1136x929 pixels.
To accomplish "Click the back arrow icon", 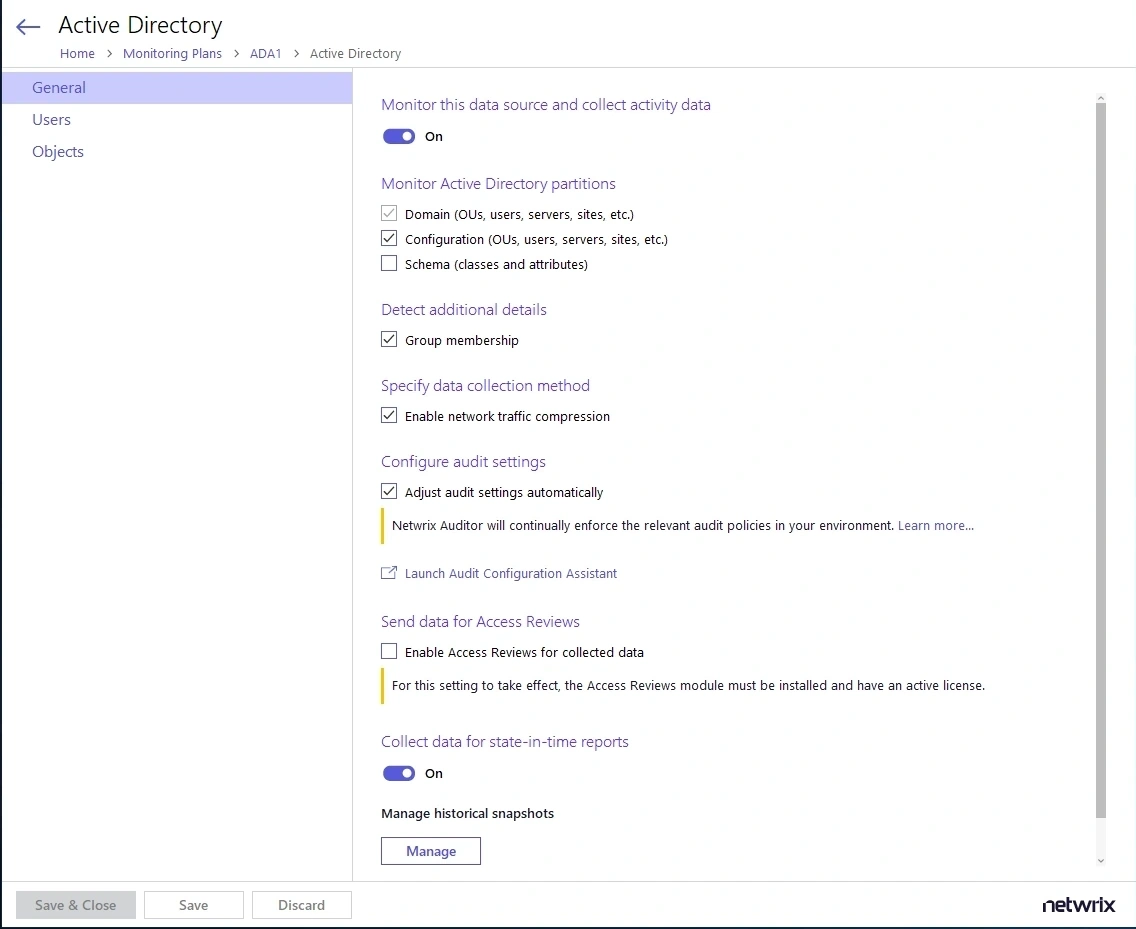I will (x=28, y=27).
